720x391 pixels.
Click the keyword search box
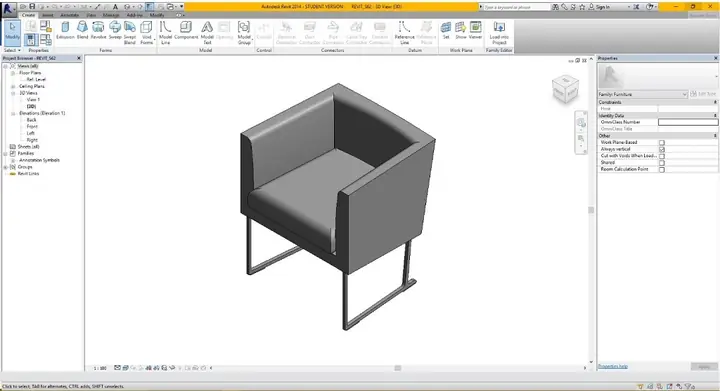click(x=516, y=7)
